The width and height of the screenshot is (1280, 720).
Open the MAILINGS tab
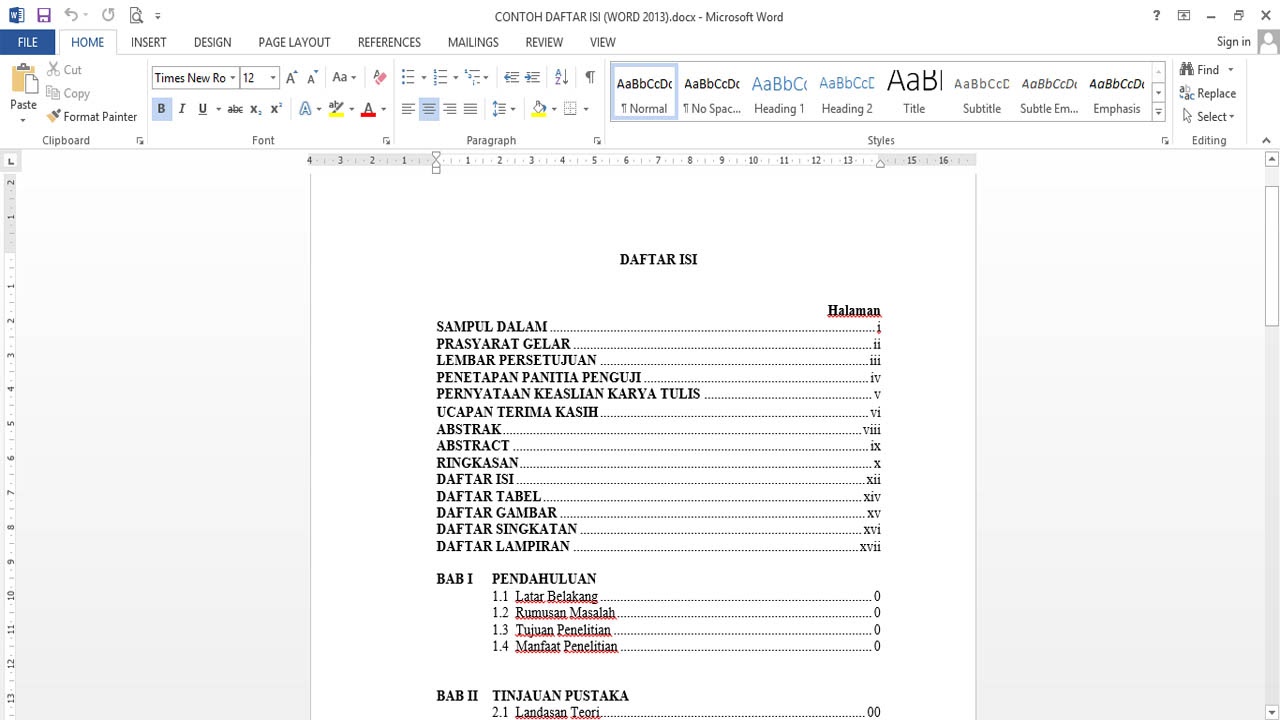[x=472, y=42]
